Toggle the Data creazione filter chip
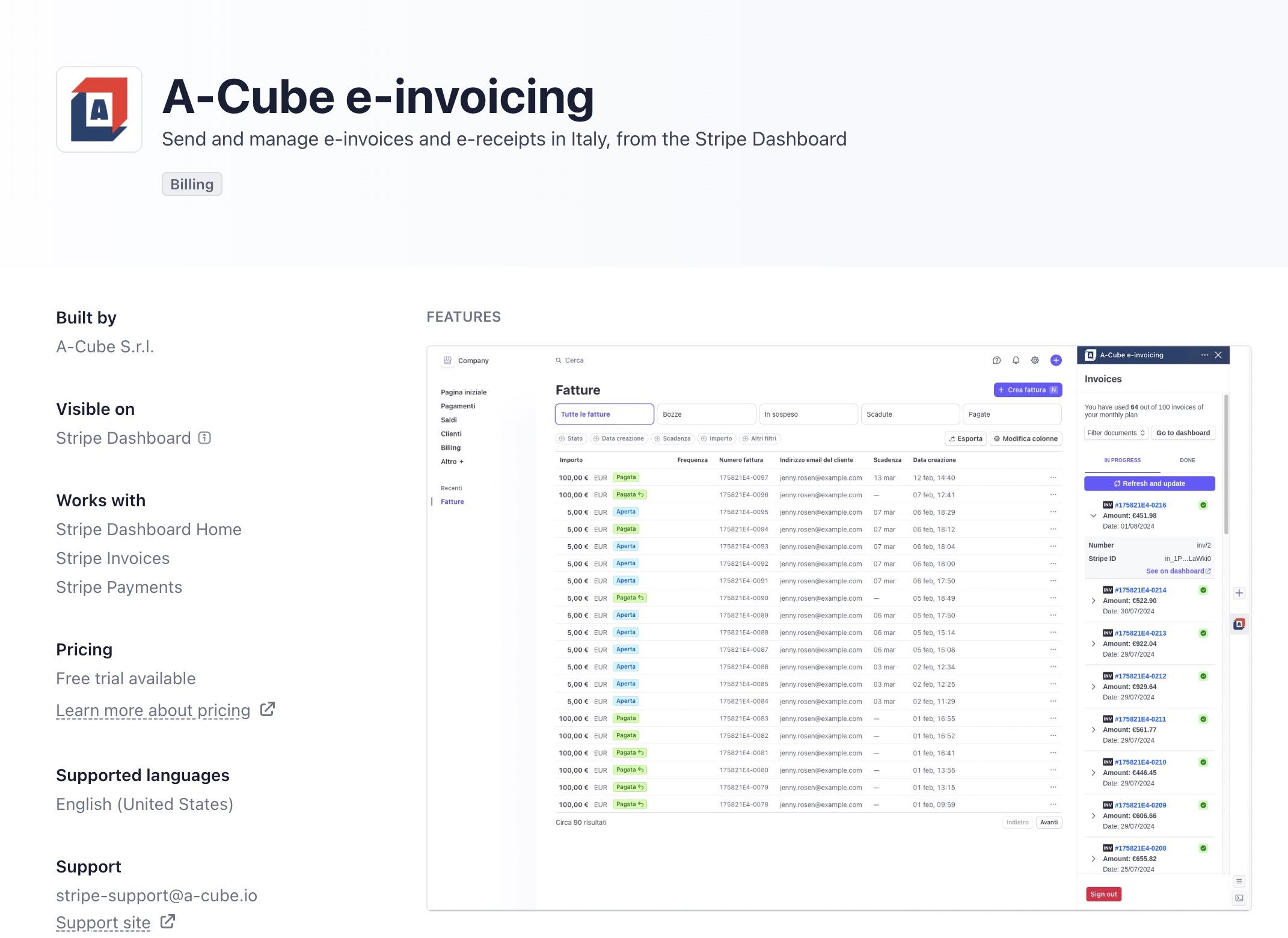Screen dimensions: 1288x938 618,438
